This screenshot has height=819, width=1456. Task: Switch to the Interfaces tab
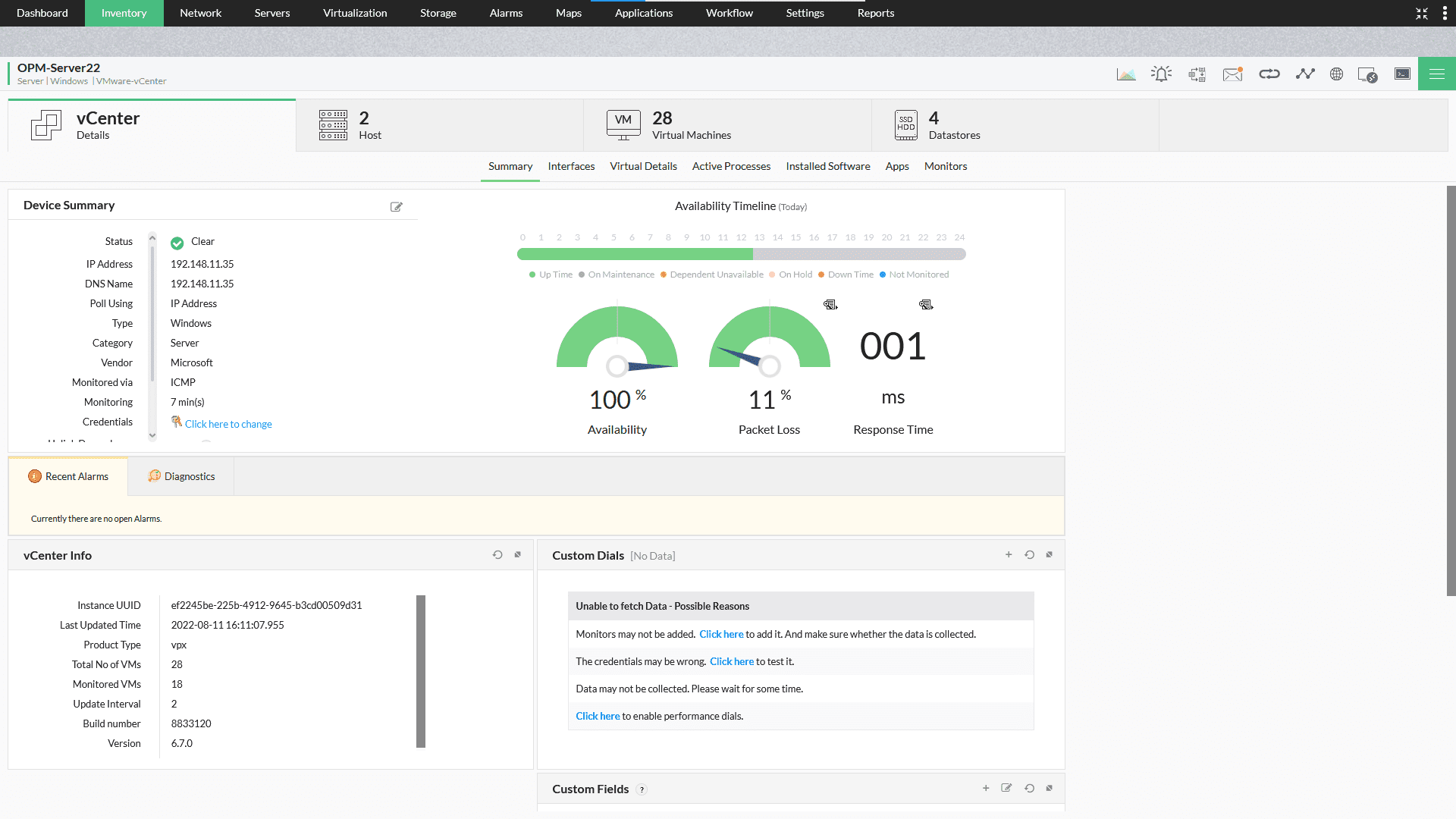[x=571, y=166]
